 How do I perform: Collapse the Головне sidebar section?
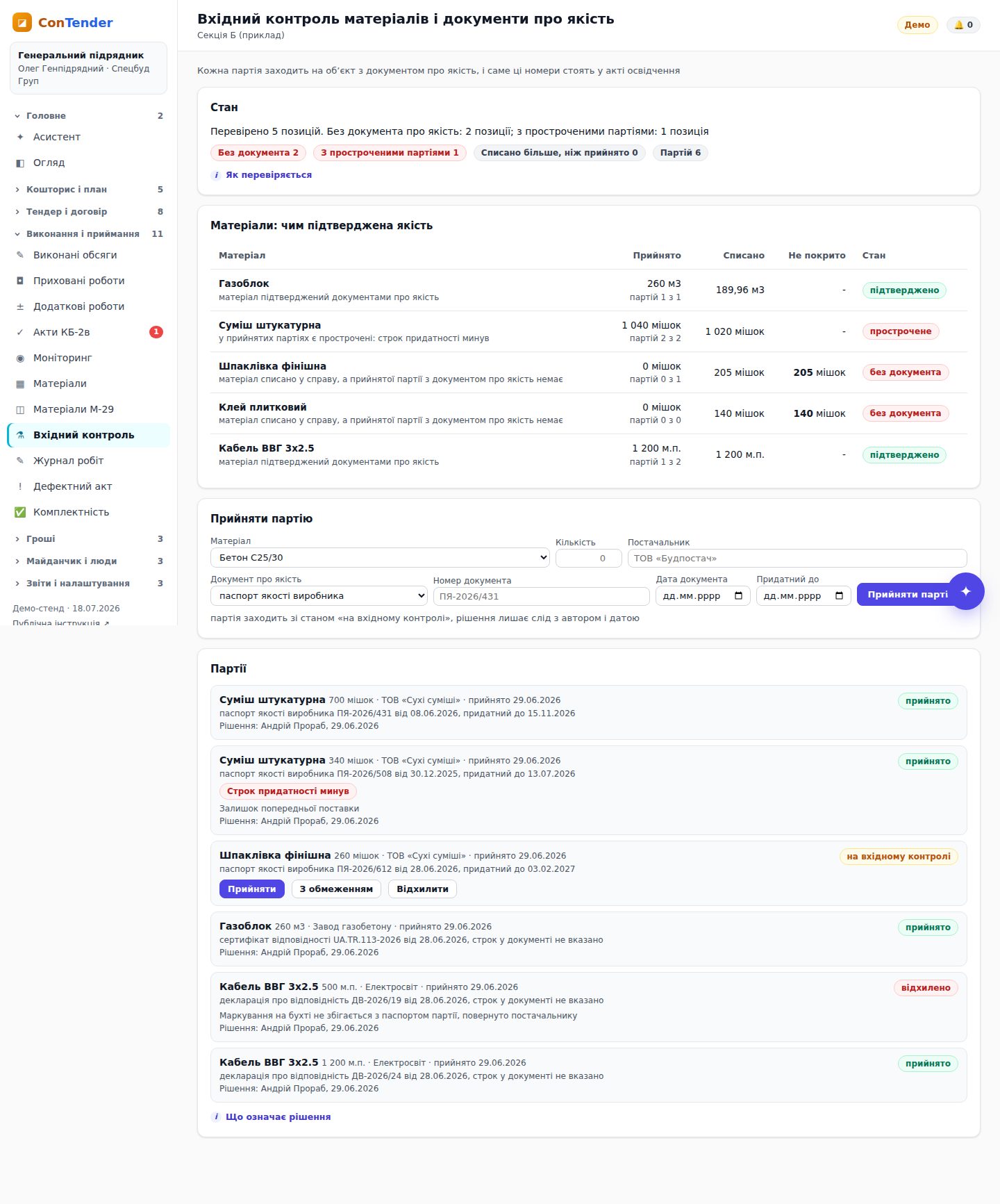[x=89, y=116]
